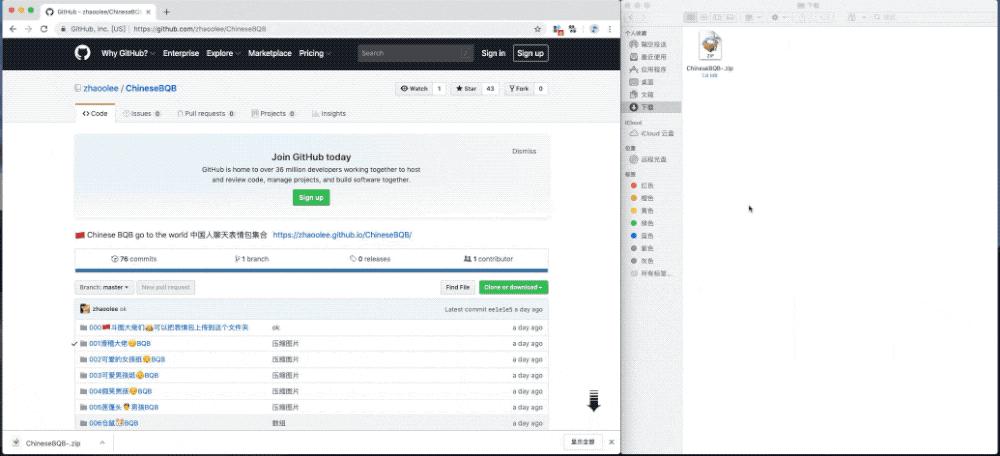Switch to the Pull requests tab
Screen dimensions: 1000x456
[205, 114]
